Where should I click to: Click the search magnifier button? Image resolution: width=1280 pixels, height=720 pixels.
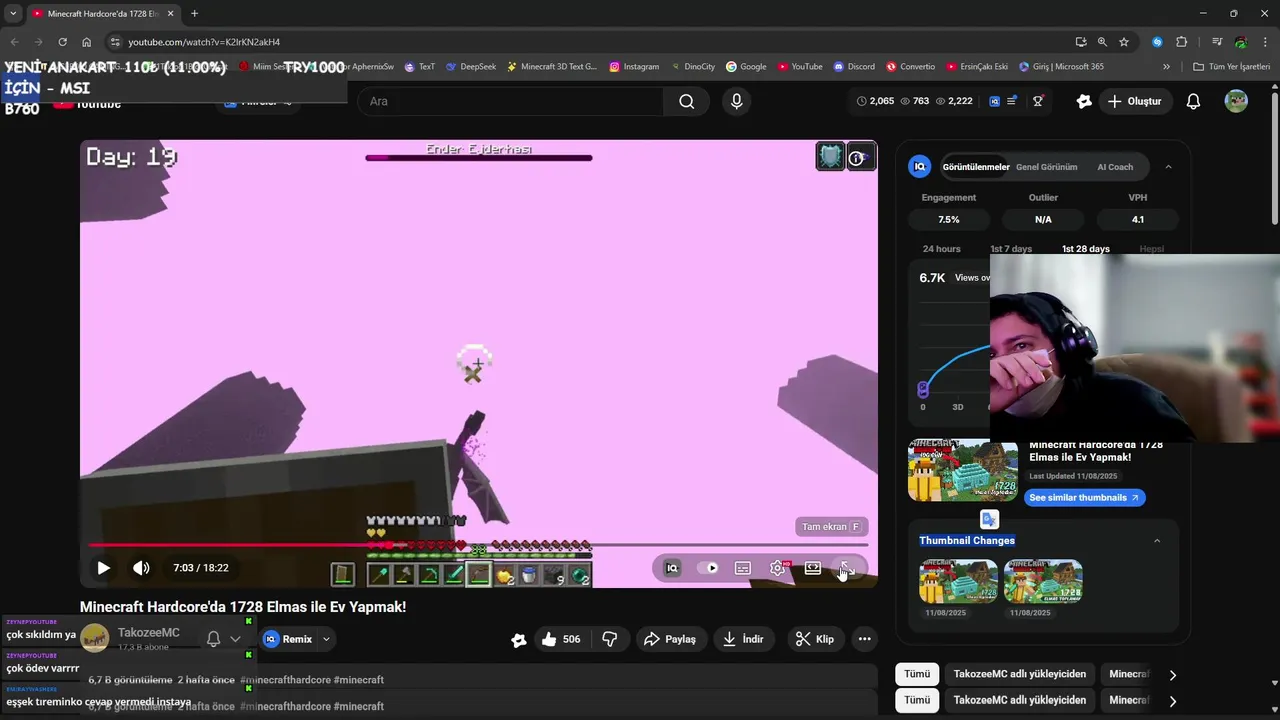686,101
